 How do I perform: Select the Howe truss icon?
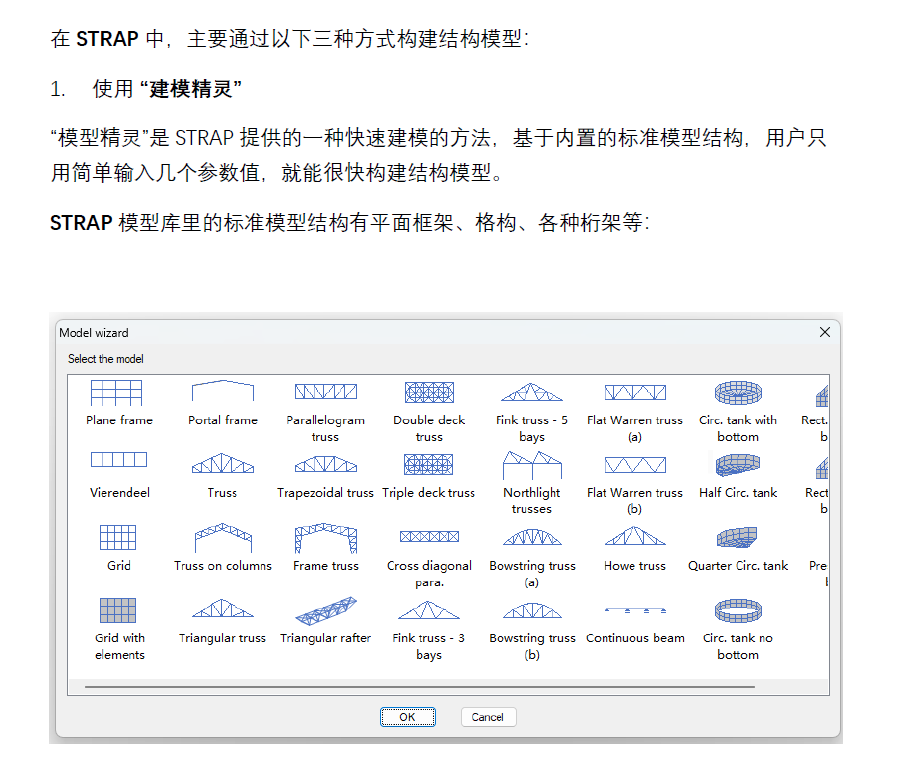click(x=635, y=536)
